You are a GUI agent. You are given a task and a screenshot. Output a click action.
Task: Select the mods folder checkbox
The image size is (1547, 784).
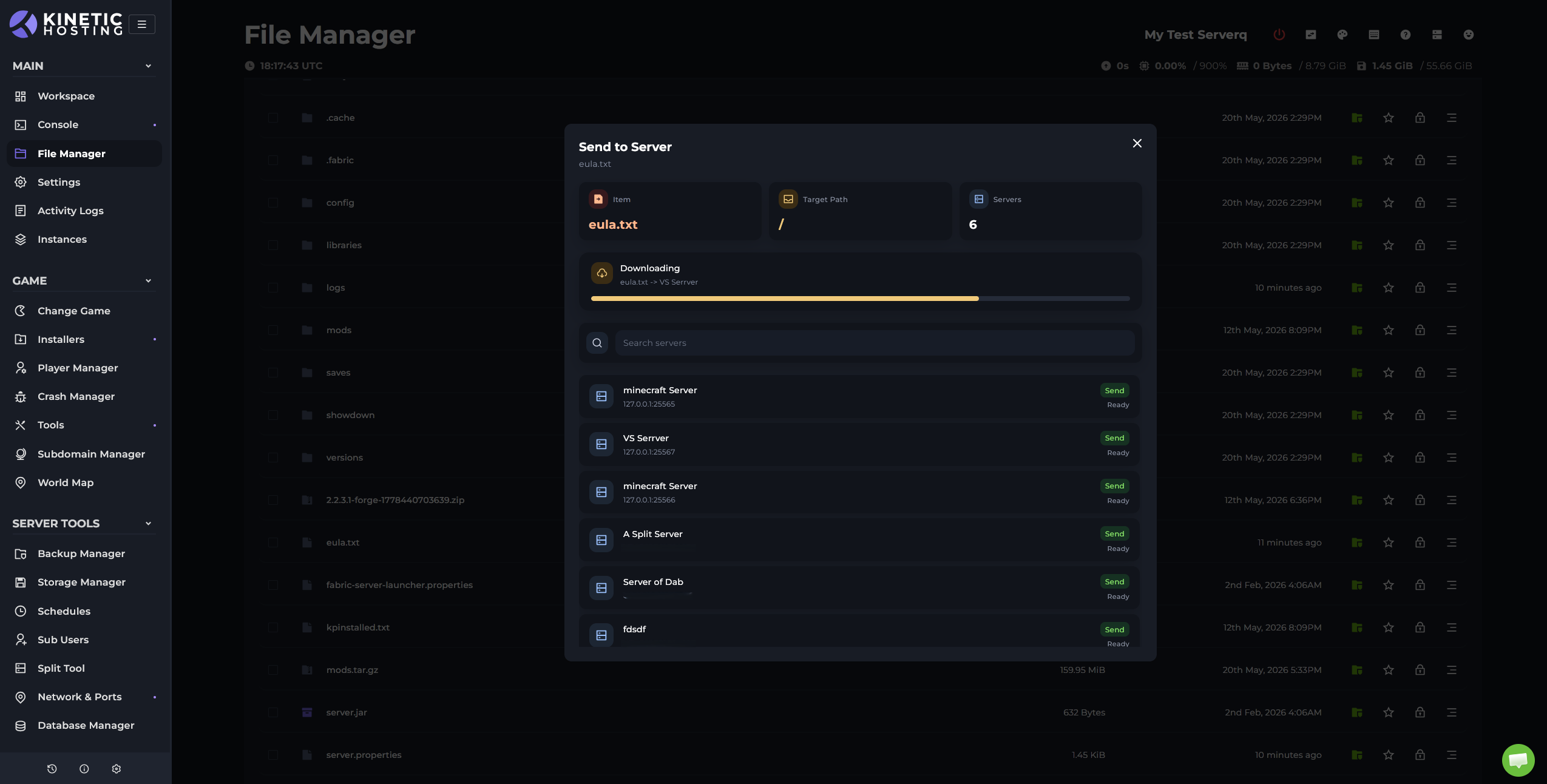coord(273,330)
